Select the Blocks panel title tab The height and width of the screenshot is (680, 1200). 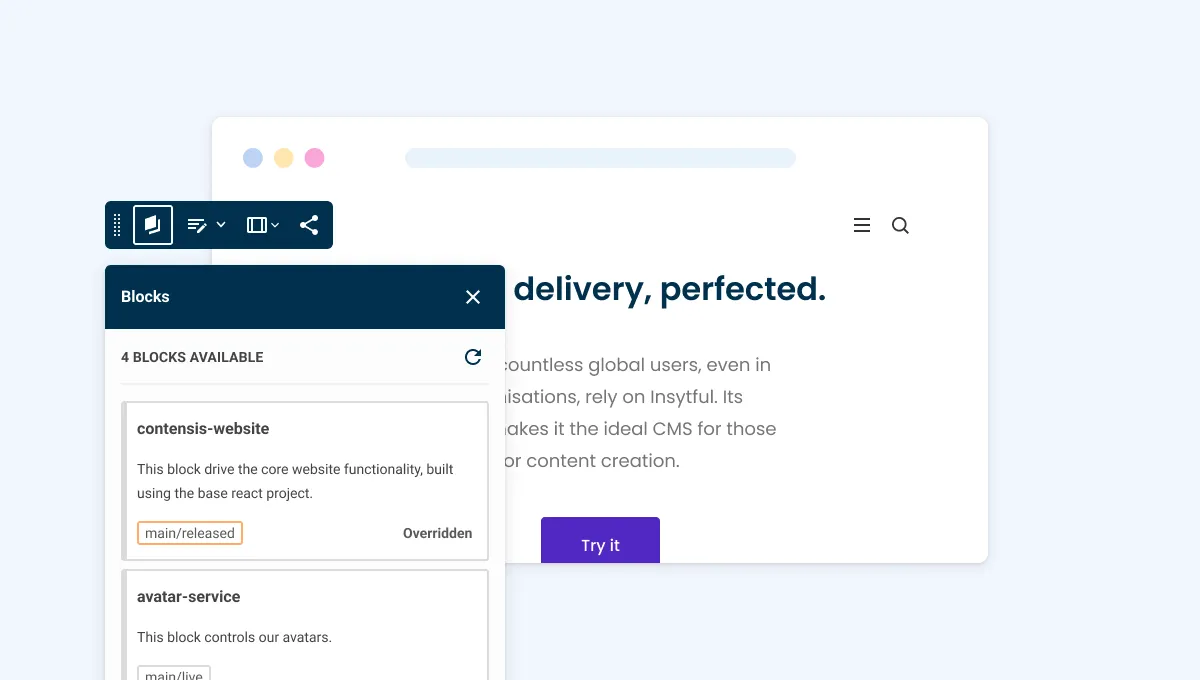pos(145,296)
